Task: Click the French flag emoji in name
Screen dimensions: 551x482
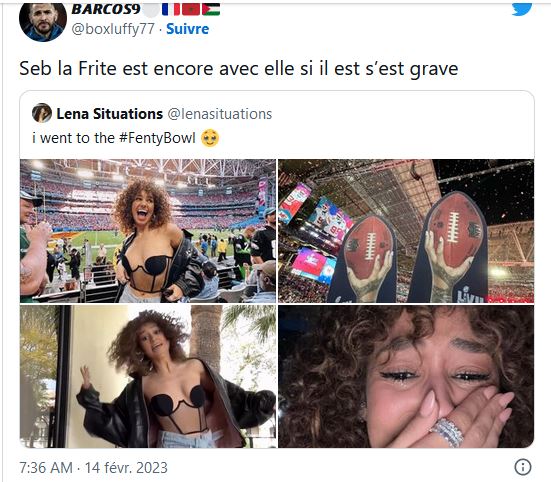Action: pyautogui.click(x=171, y=9)
